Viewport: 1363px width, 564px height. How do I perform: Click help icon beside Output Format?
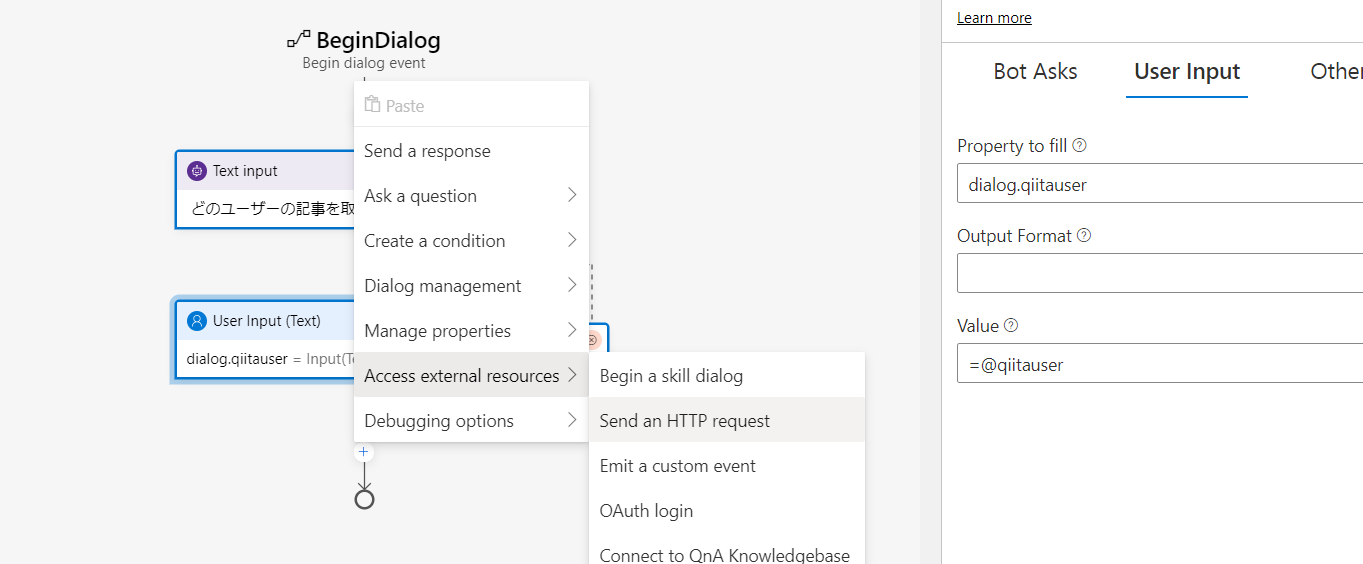pyautogui.click(x=1084, y=236)
